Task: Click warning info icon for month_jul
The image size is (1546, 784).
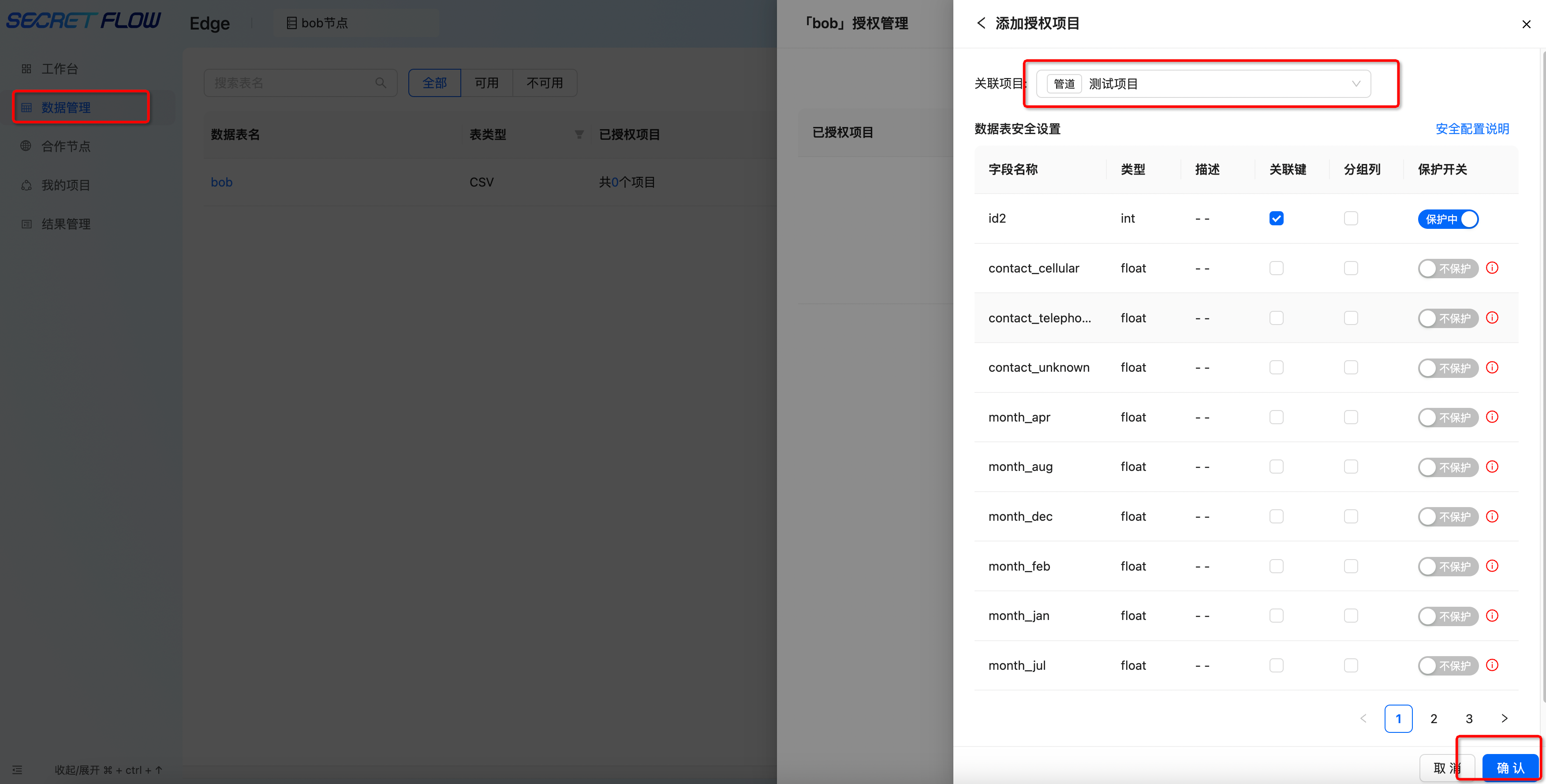Action: pos(1492,665)
